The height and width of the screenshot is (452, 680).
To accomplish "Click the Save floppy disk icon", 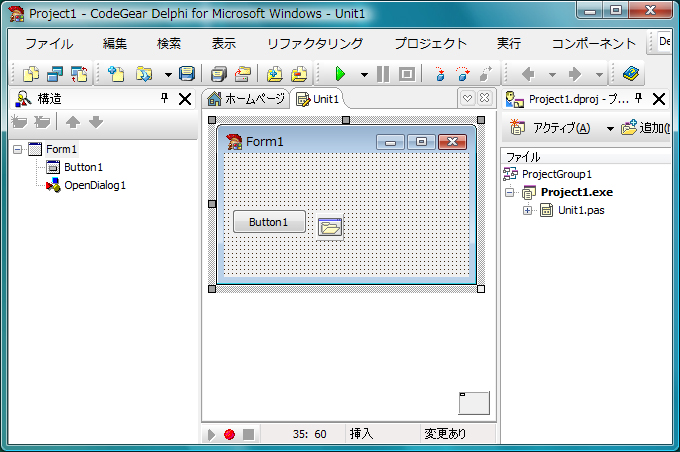I will (187, 74).
